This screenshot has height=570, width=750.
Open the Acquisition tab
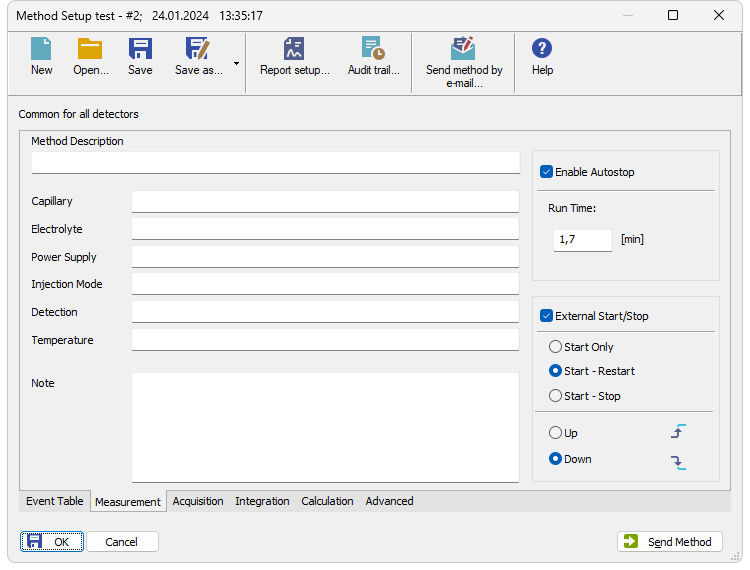tap(198, 501)
